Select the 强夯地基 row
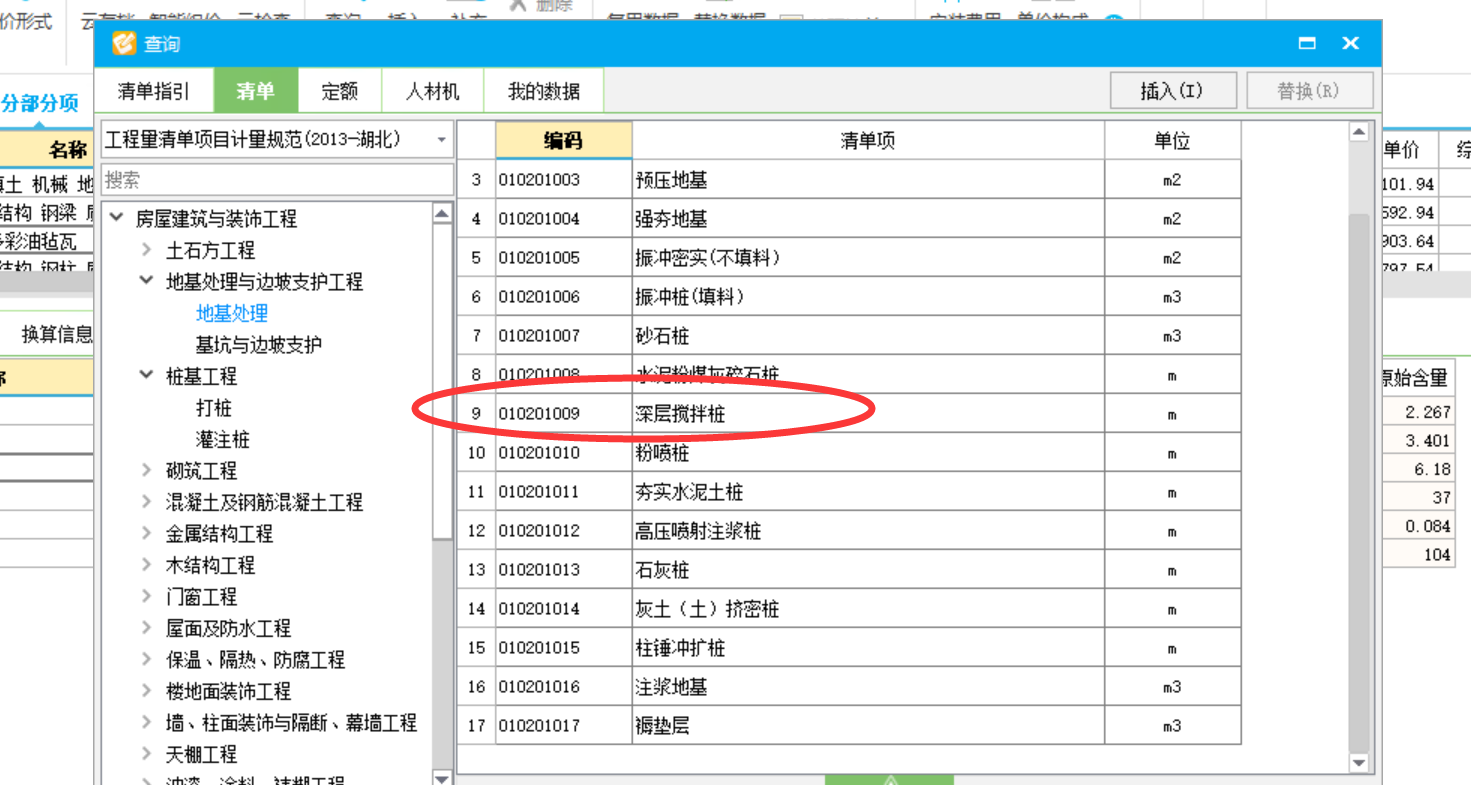 point(849,219)
